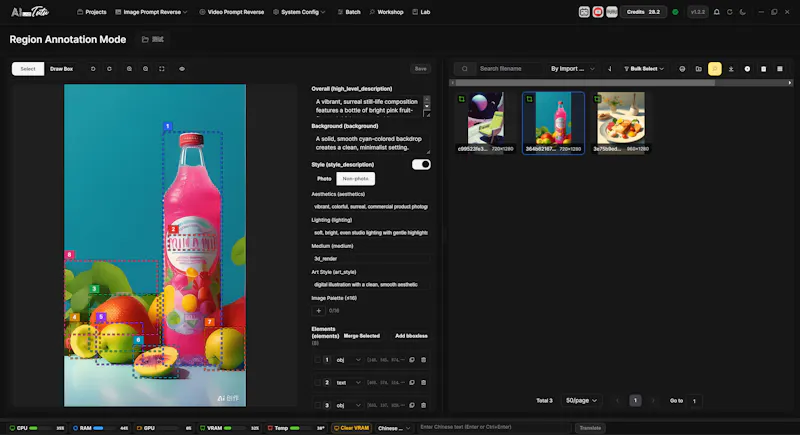Click Merge Selected button
800x435 pixels.
pos(362,336)
